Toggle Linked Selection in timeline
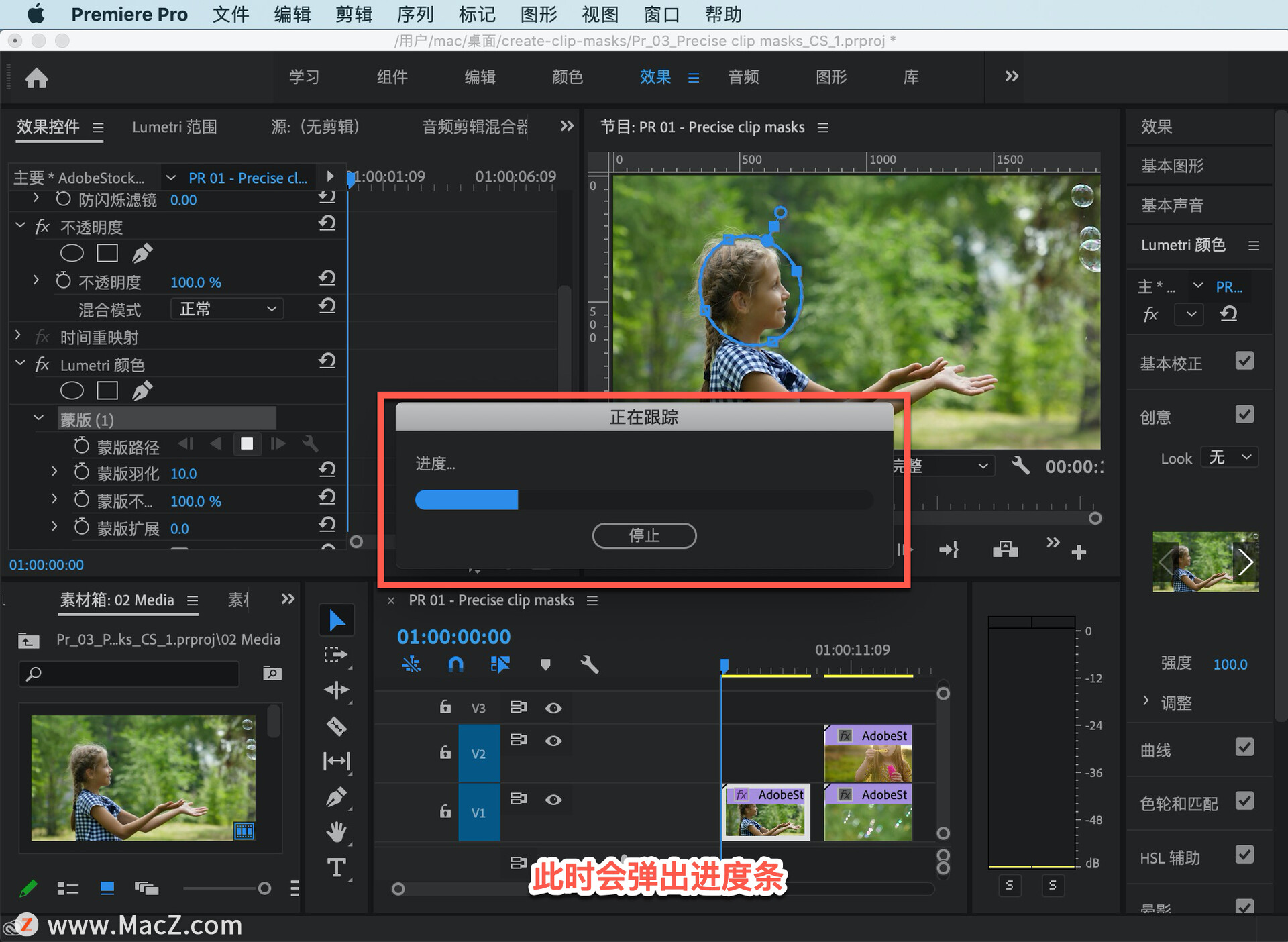Viewport: 1288px width, 942px height. click(x=500, y=665)
